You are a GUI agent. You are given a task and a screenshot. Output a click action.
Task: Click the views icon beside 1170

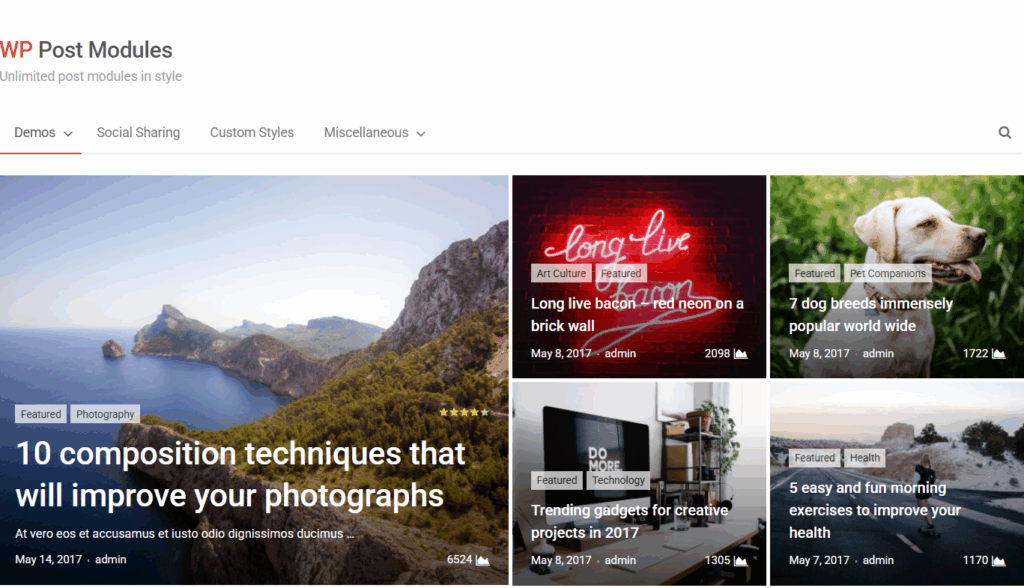pyautogui.click(x=998, y=561)
